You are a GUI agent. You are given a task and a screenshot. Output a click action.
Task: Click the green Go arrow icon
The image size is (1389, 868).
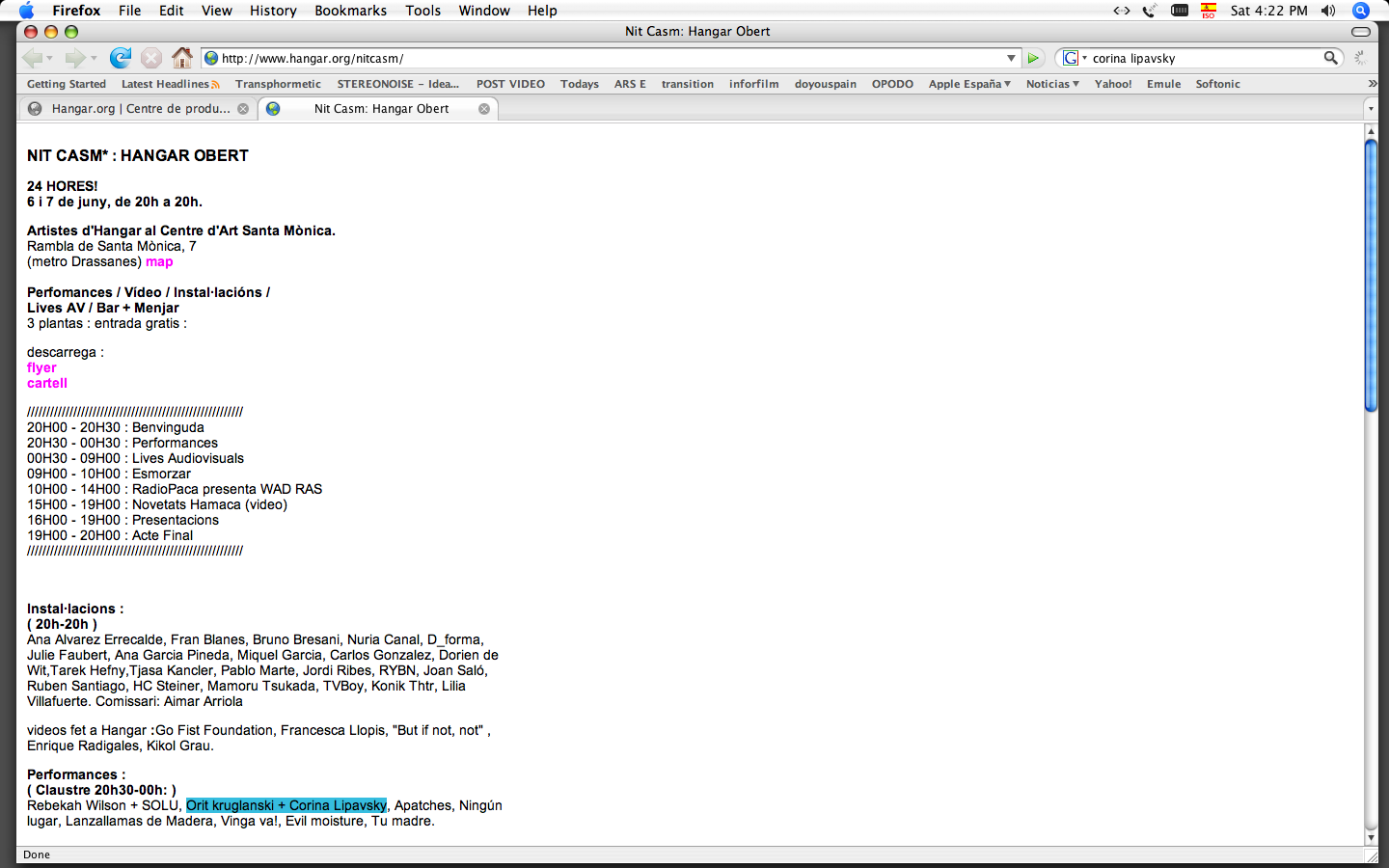pos(1033,58)
